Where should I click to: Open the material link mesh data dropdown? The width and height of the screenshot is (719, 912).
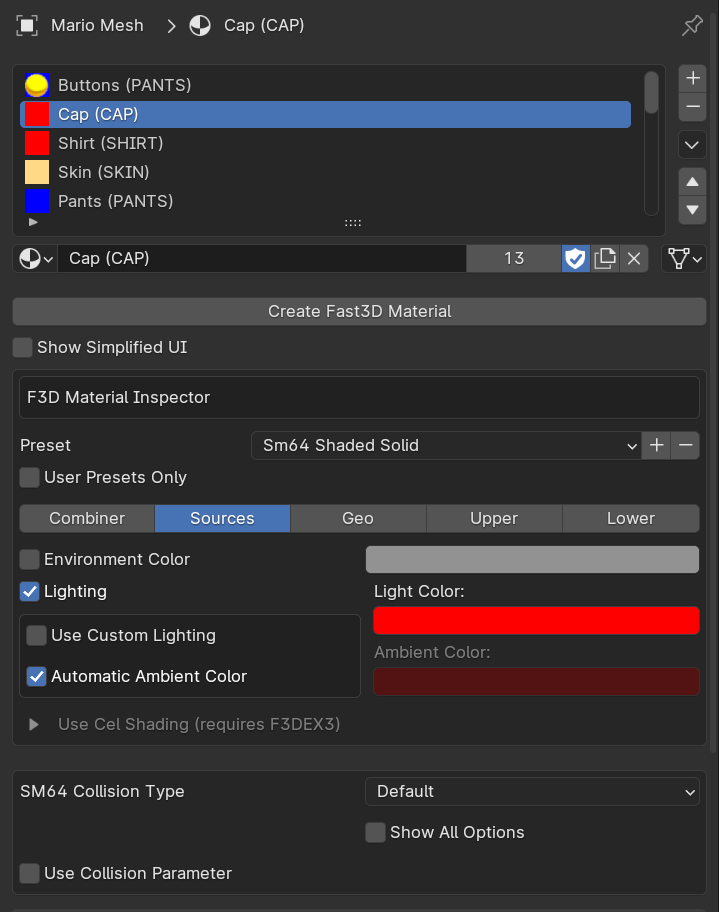(684, 258)
